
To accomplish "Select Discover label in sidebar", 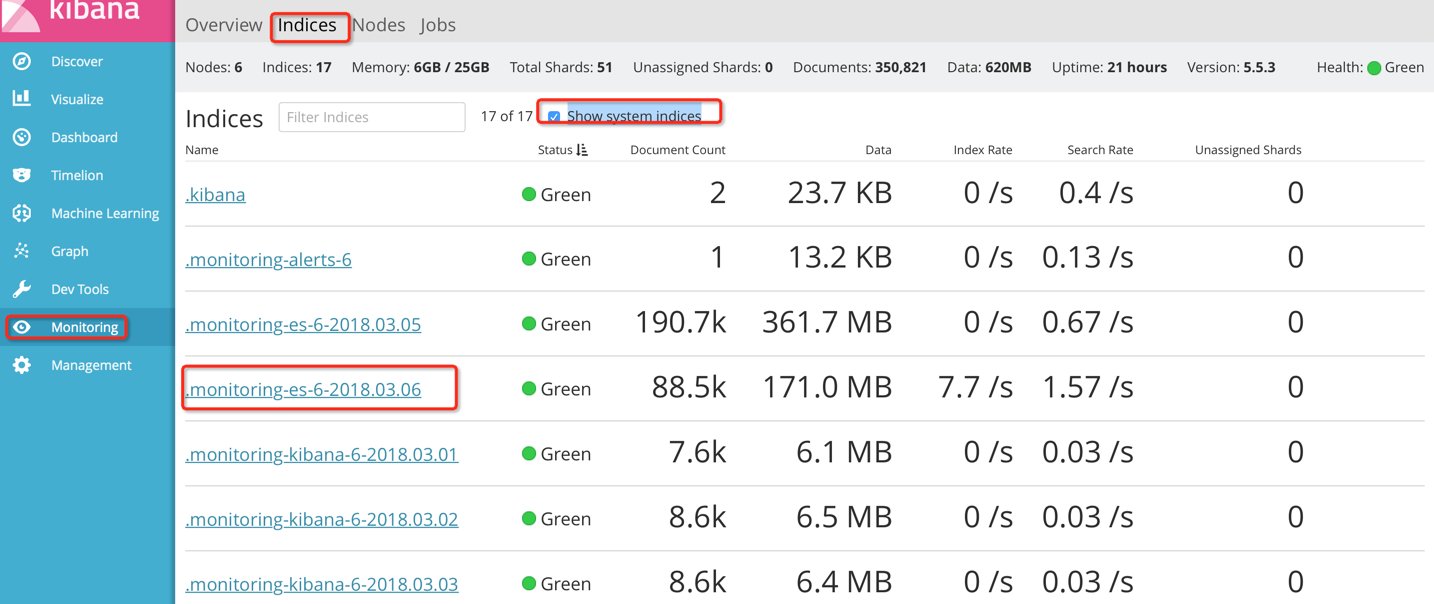I will [x=77, y=61].
